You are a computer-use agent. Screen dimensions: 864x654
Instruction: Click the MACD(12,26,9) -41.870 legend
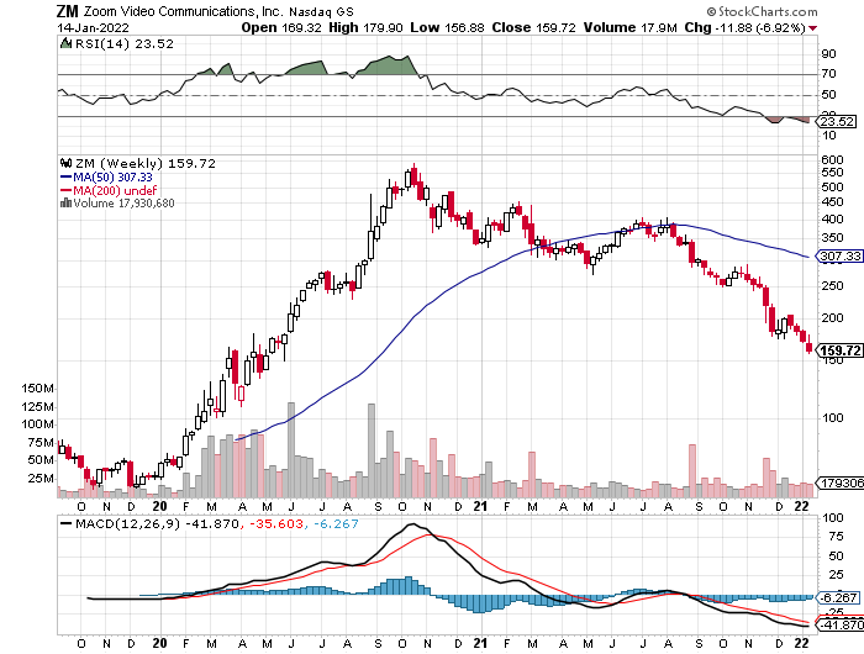coord(150,523)
